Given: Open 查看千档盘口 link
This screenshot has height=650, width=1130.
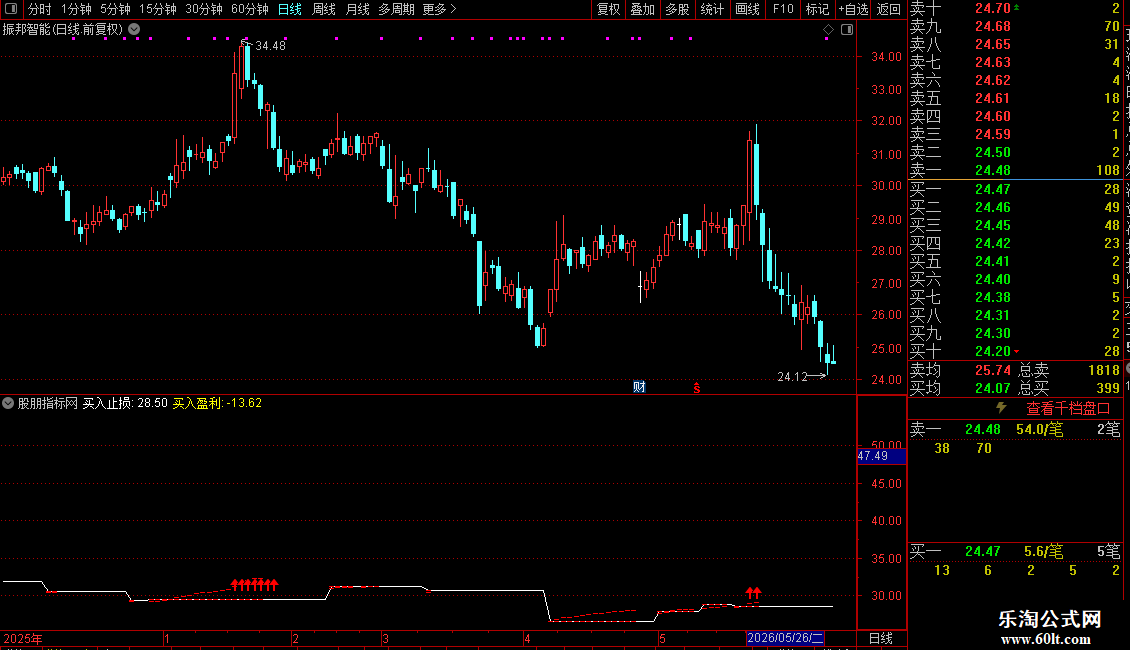Looking at the screenshot, I should coord(1068,409).
